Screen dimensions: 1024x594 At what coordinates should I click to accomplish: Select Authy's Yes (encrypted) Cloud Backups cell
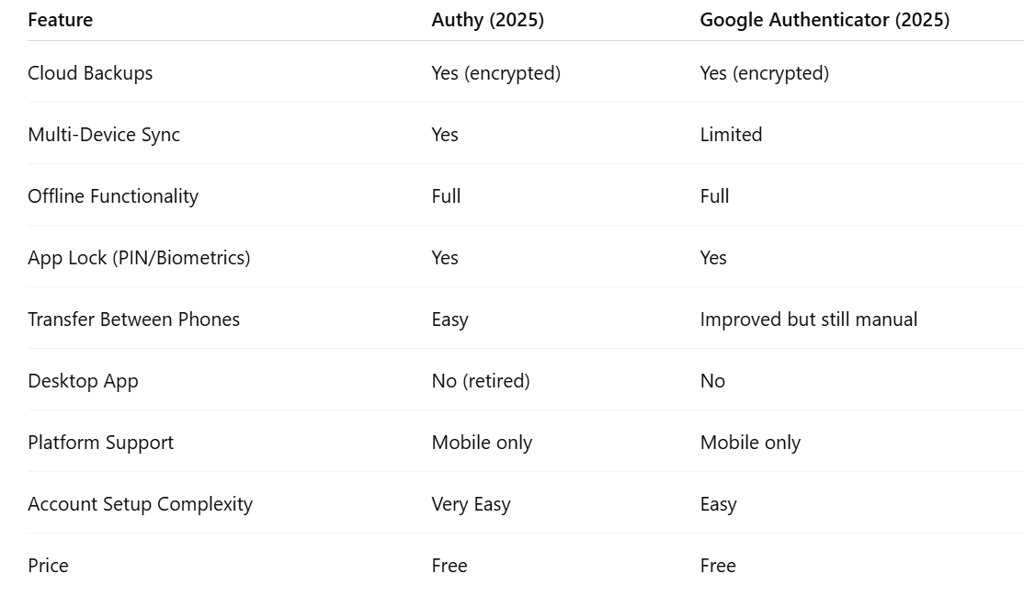496,73
